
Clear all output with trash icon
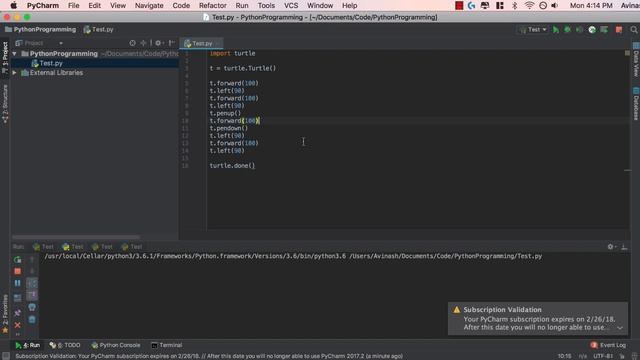pos(32,320)
